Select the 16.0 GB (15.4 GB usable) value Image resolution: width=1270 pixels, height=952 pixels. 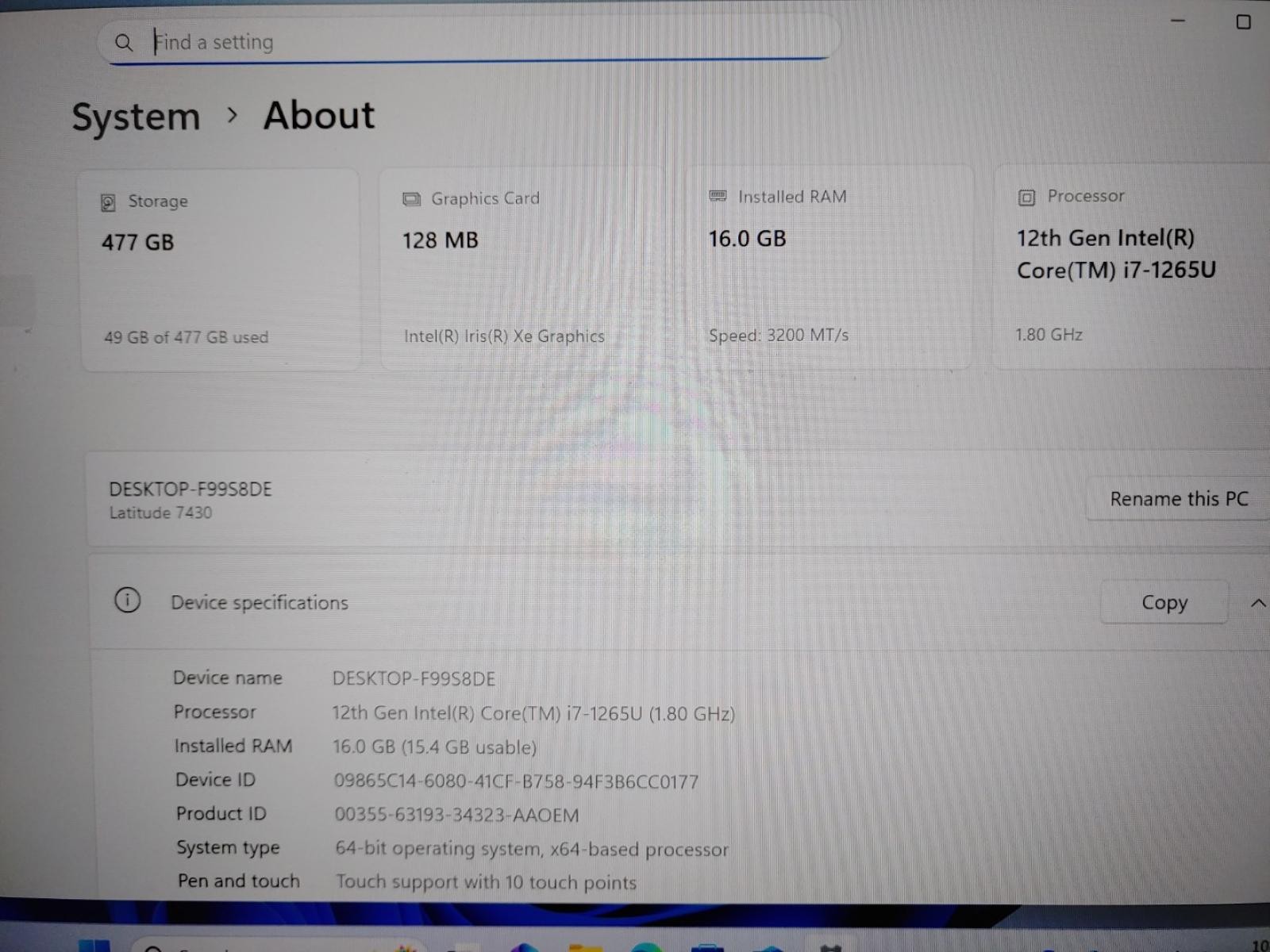click(434, 747)
